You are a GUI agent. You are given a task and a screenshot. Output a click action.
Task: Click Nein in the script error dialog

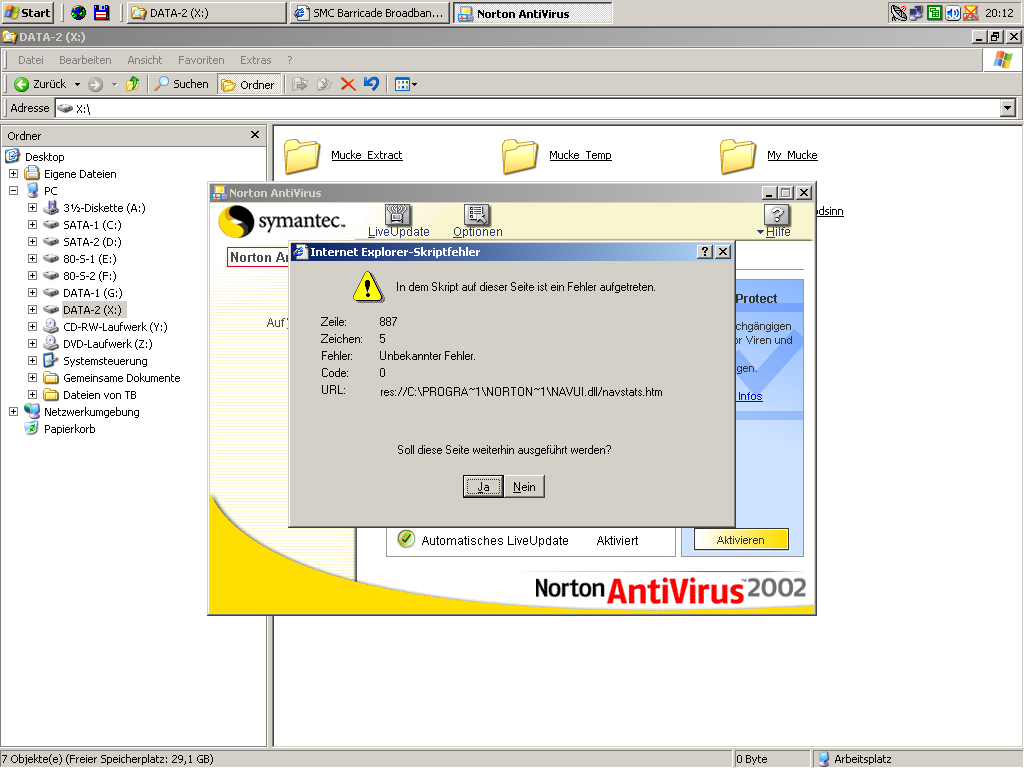pos(524,487)
